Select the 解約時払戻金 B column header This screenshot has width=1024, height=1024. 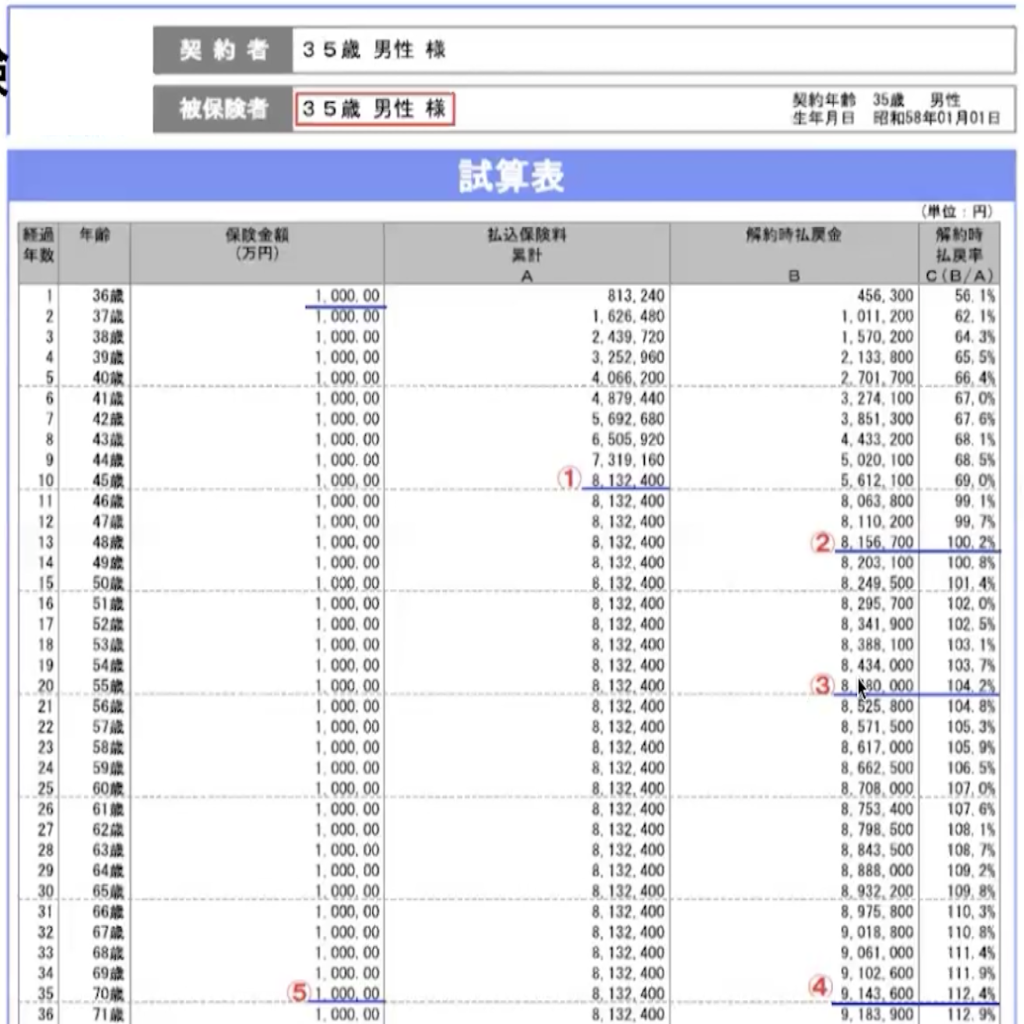(x=794, y=253)
